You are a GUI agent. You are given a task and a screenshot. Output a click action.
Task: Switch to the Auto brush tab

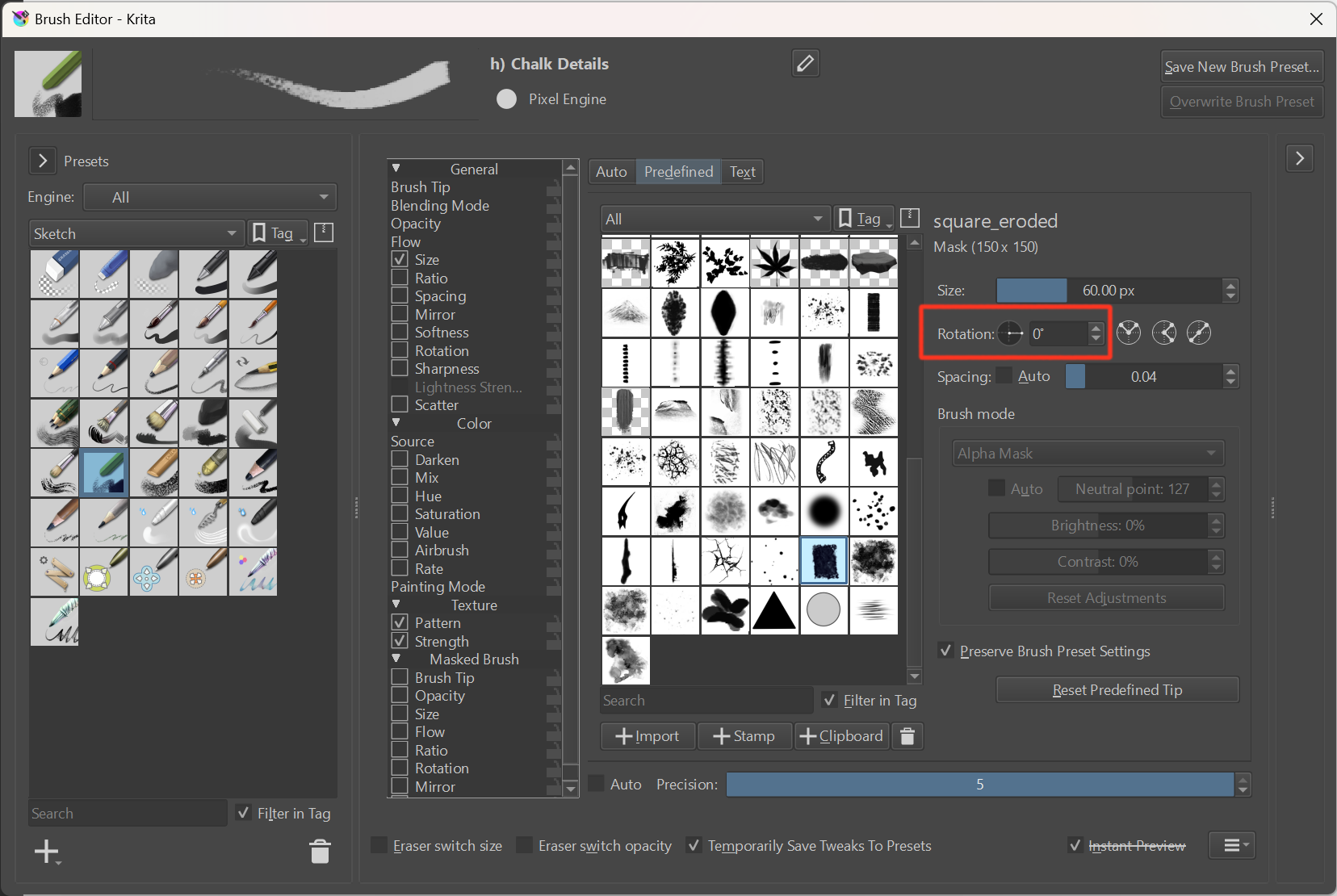coord(611,172)
